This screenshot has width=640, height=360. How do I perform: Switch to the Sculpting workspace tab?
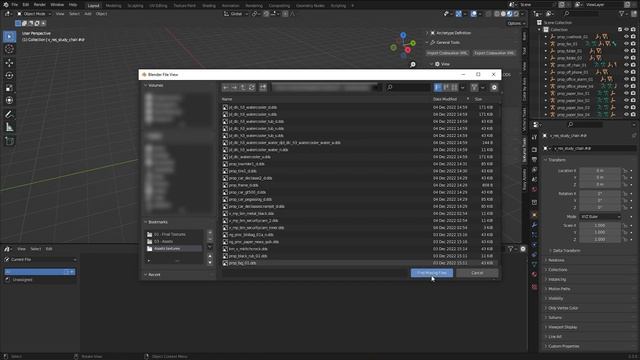coord(135,6)
